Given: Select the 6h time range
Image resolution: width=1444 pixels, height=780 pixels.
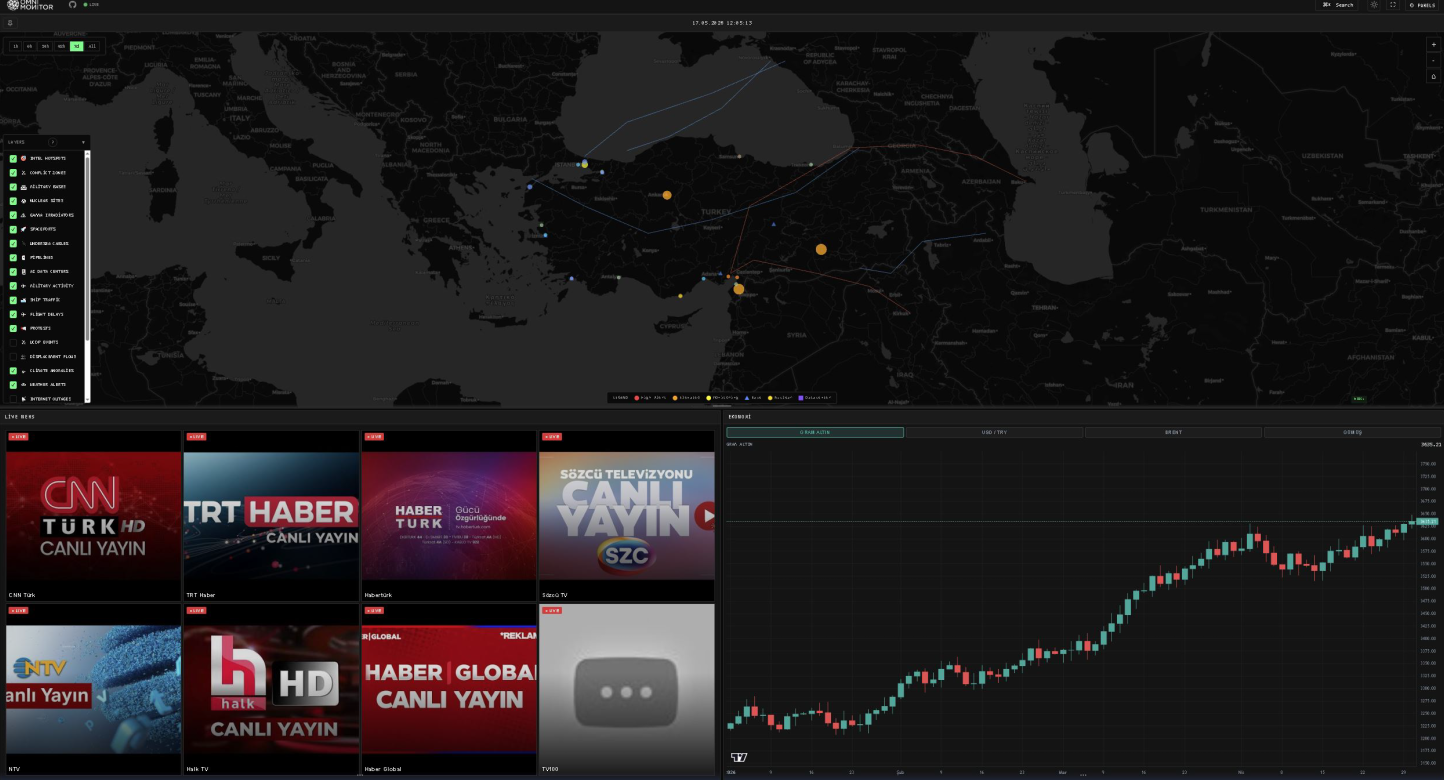Looking at the screenshot, I should pyautogui.click(x=30, y=46).
